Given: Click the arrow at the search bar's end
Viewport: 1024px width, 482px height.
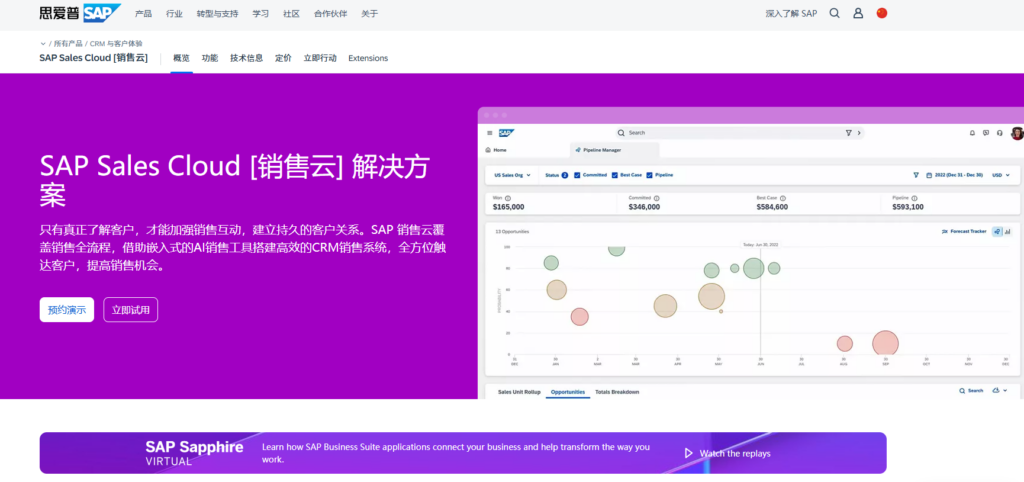Looking at the screenshot, I should coord(859,133).
